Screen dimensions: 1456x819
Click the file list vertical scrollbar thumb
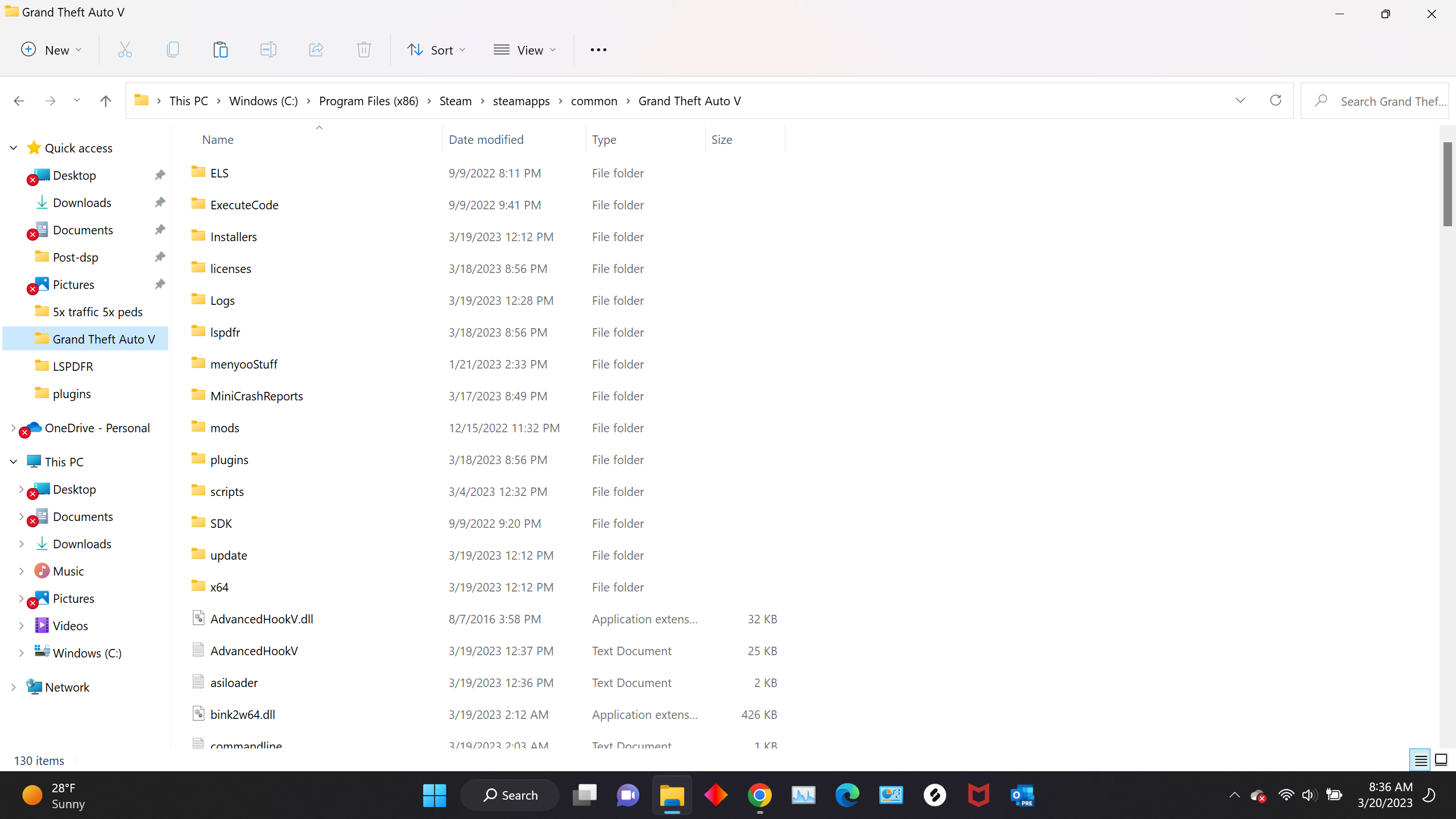click(1447, 183)
